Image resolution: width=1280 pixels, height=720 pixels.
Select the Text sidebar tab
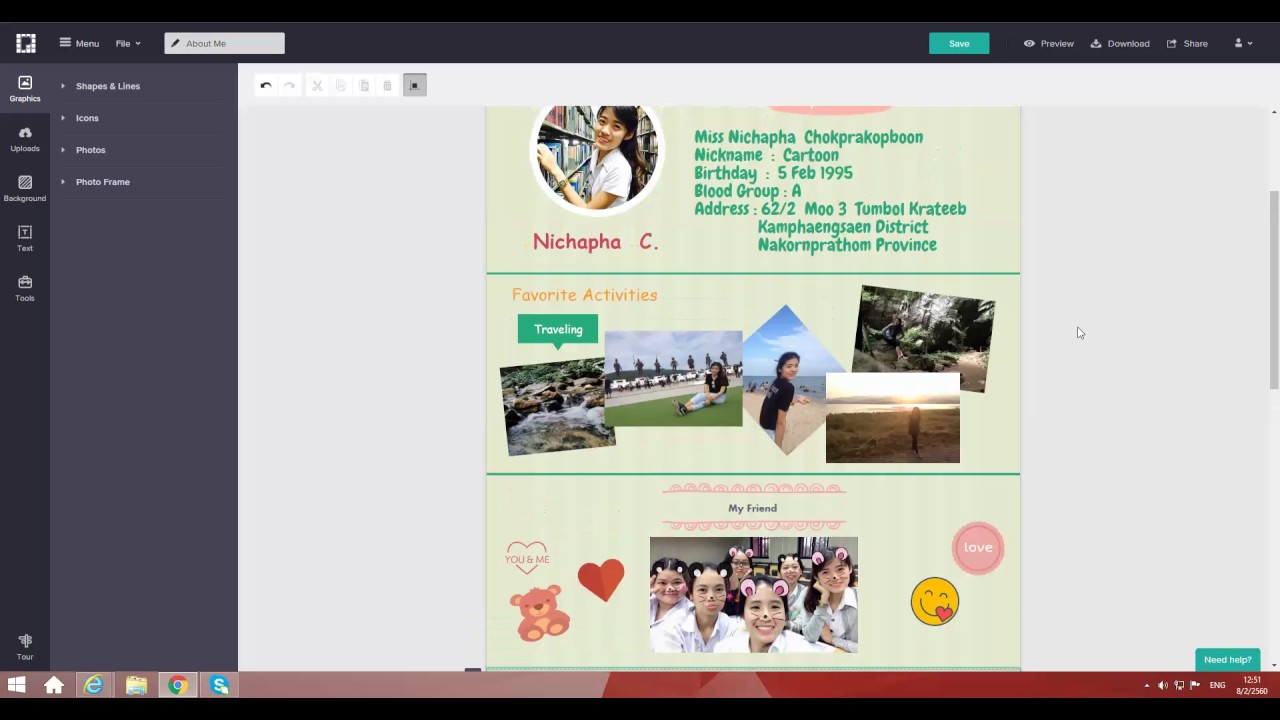pos(25,239)
